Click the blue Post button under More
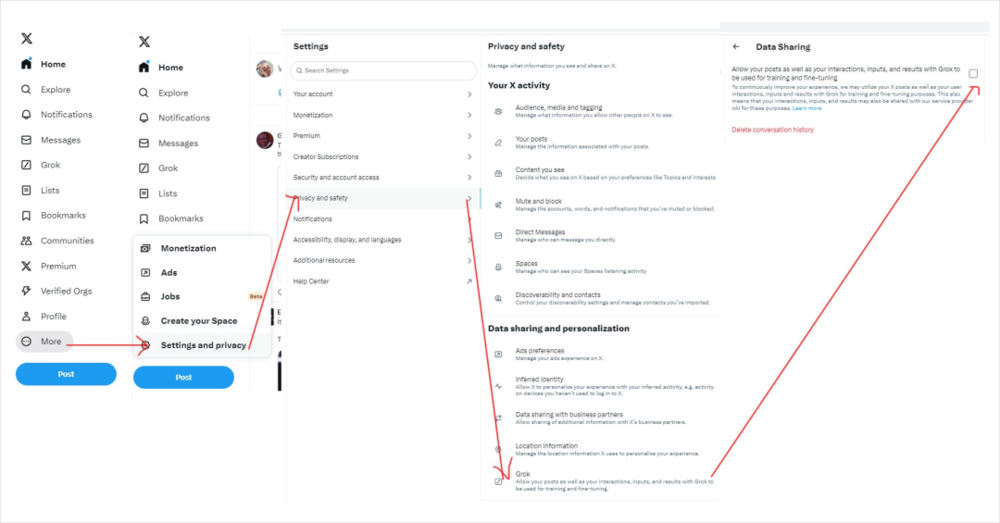Screen dimensions: 1000x523 tap(66, 374)
